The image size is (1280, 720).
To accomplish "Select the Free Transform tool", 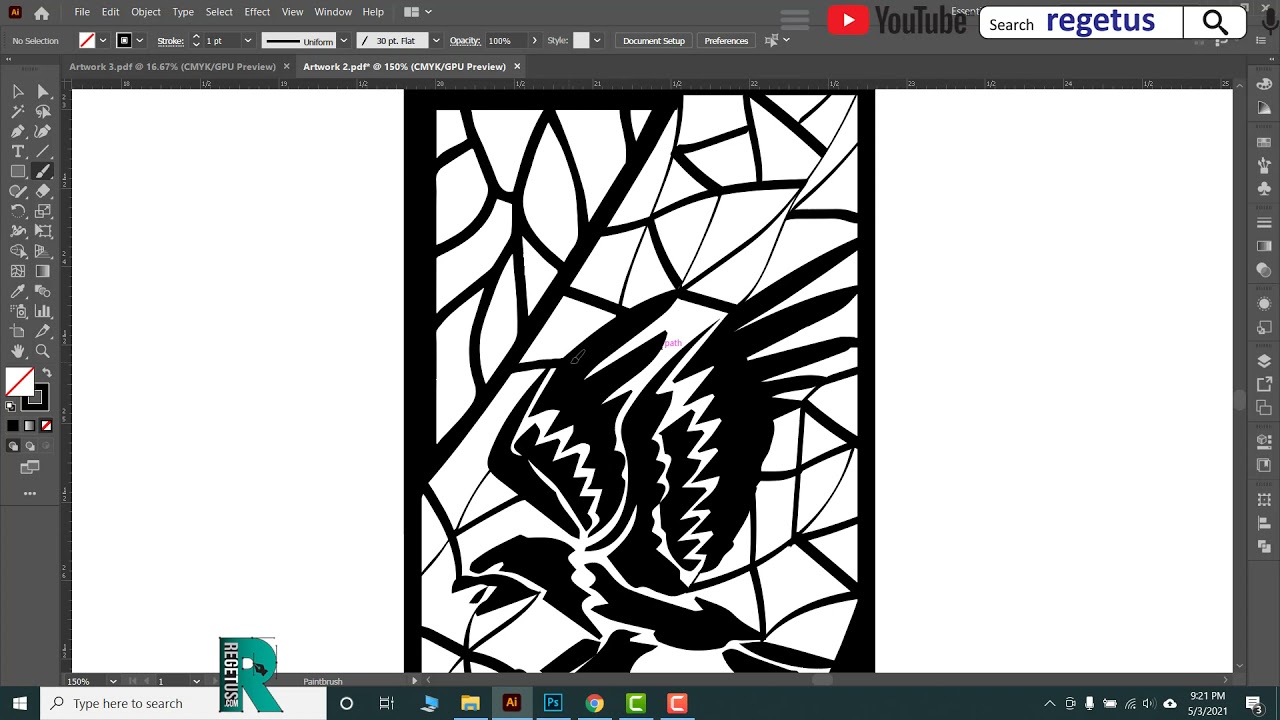I will pos(43,232).
